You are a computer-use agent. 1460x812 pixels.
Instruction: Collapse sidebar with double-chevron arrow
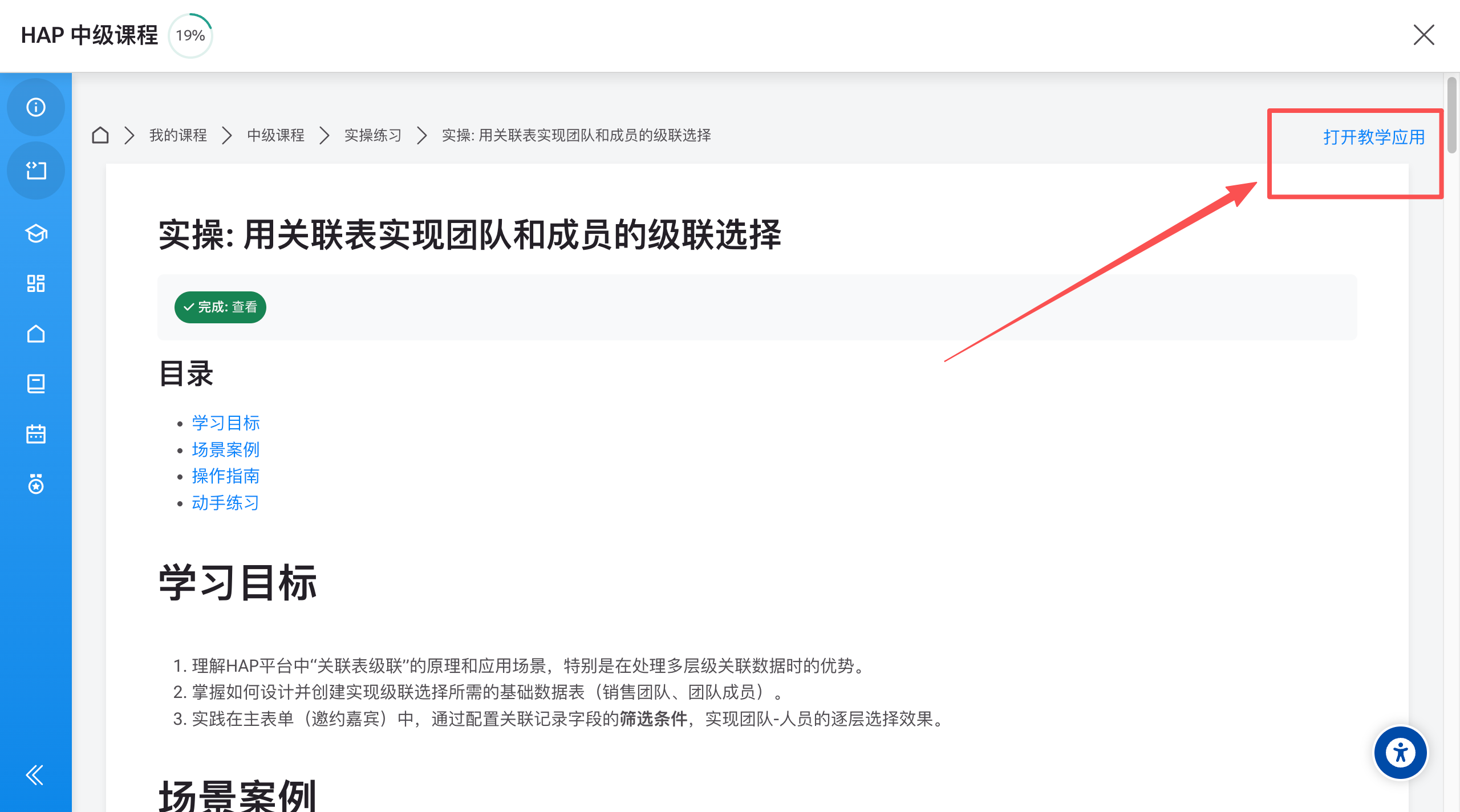pos(35,775)
